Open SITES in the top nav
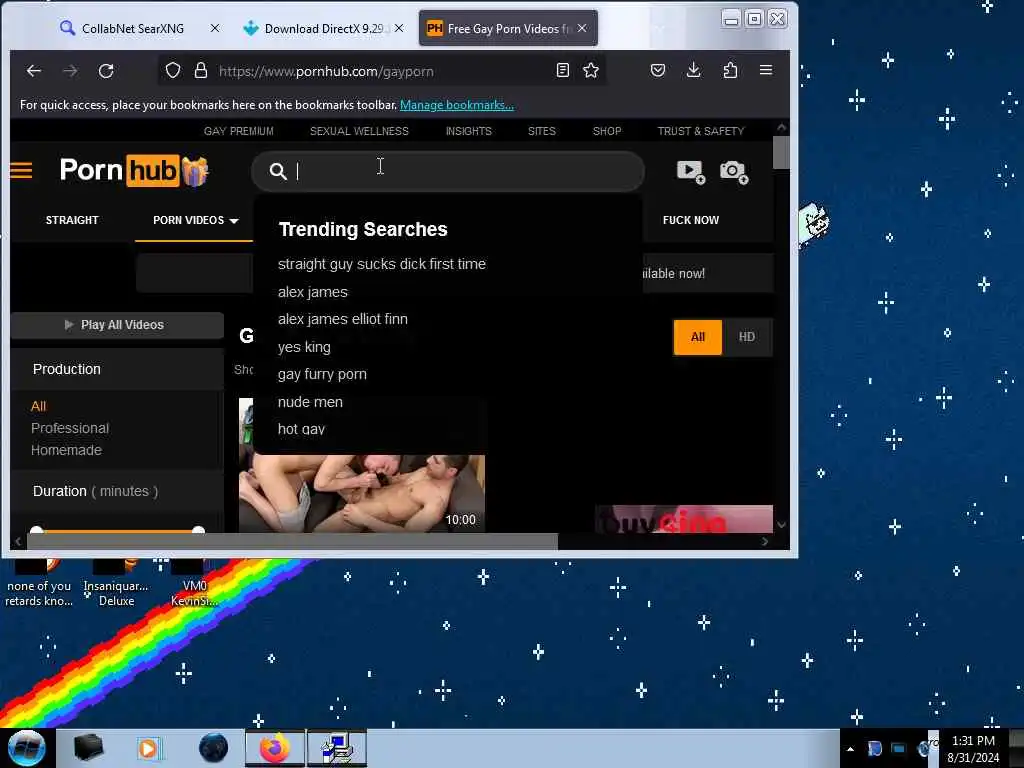The height and width of the screenshot is (768, 1024). click(541, 131)
